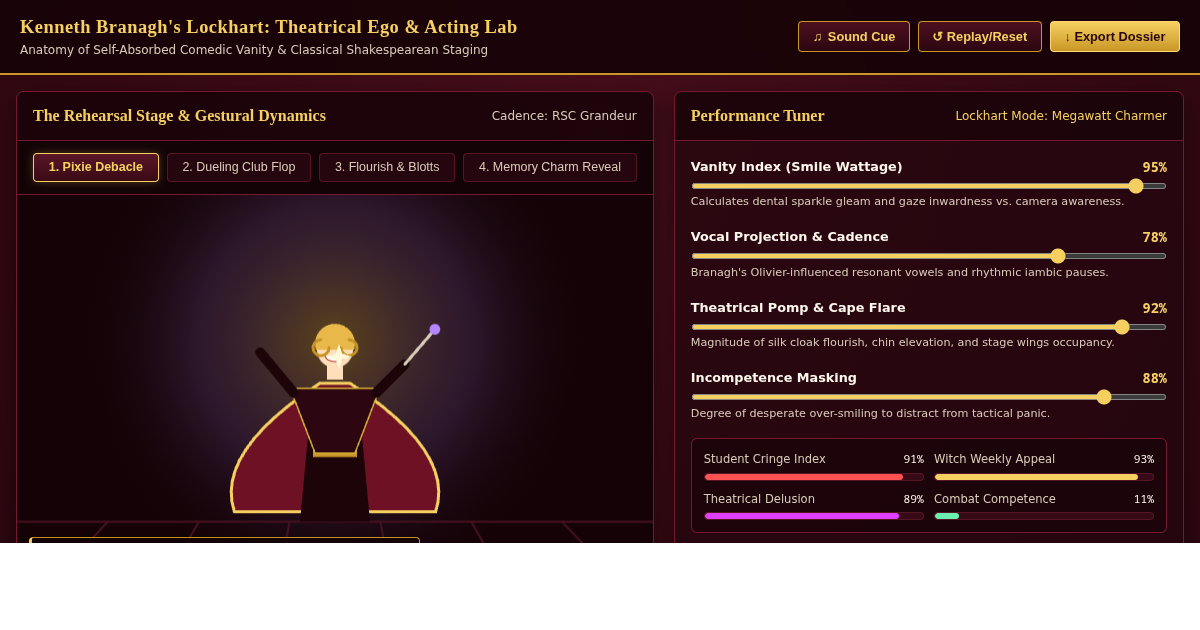
Task: Click the page title 'Kenneth Branagh's Lockhart'
Action: pos(269,27)
